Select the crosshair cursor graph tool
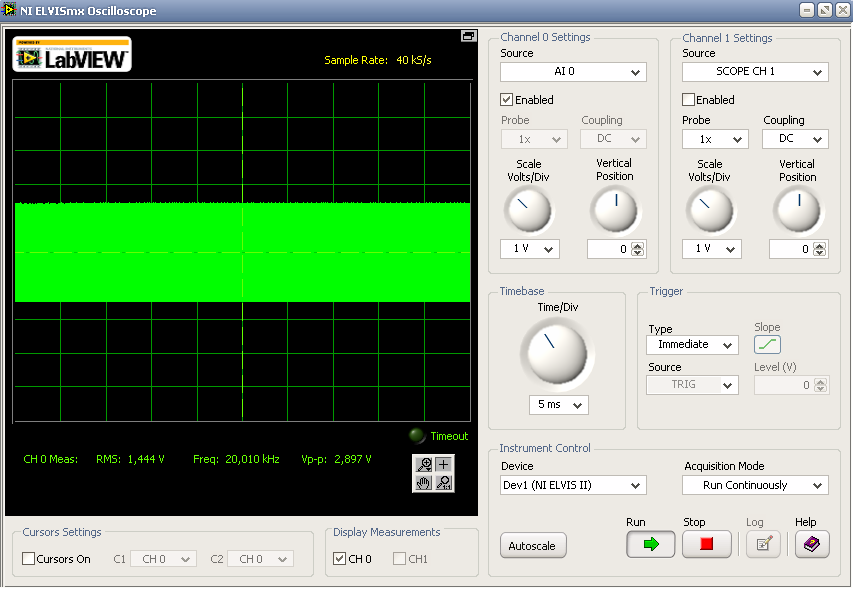The width and height of the screenshot is (853, 589). coord(443,464)
